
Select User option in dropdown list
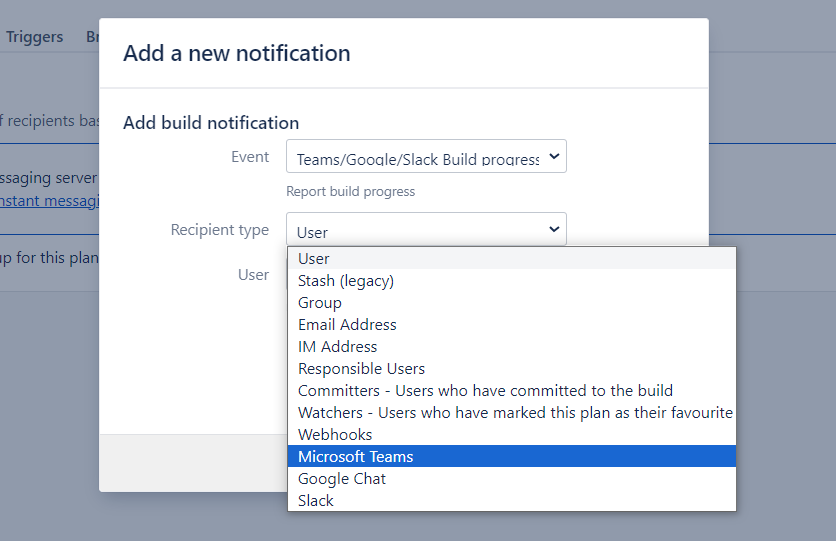click(314, 258)
